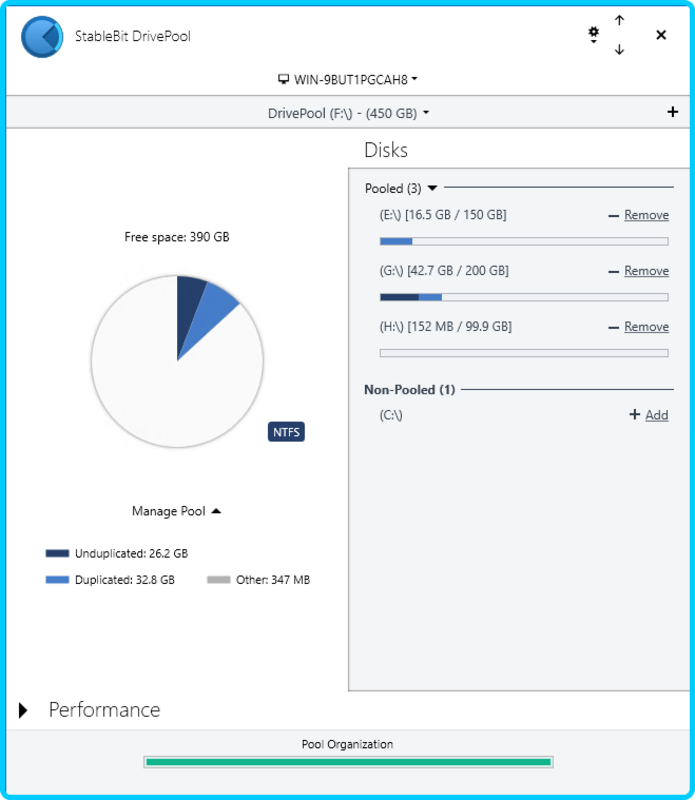The image size is (695, 800).
Task: Click the Pool Organization label
Action: coord(348,744)
